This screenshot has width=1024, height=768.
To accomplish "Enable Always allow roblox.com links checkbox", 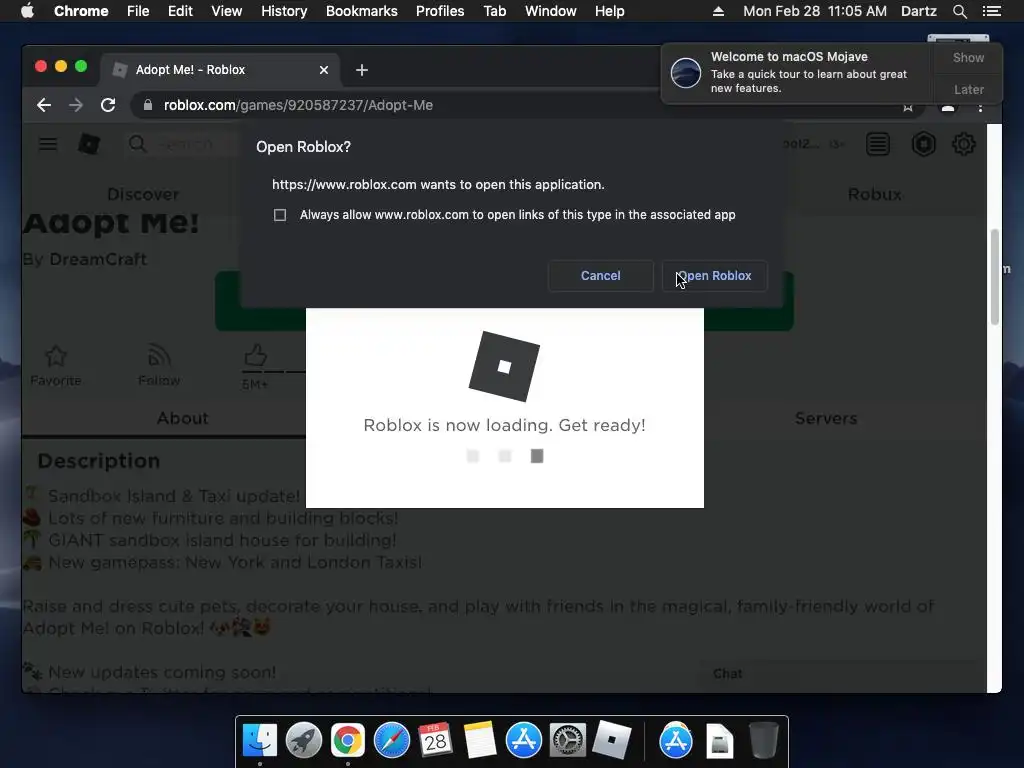I will pos(280,215).
